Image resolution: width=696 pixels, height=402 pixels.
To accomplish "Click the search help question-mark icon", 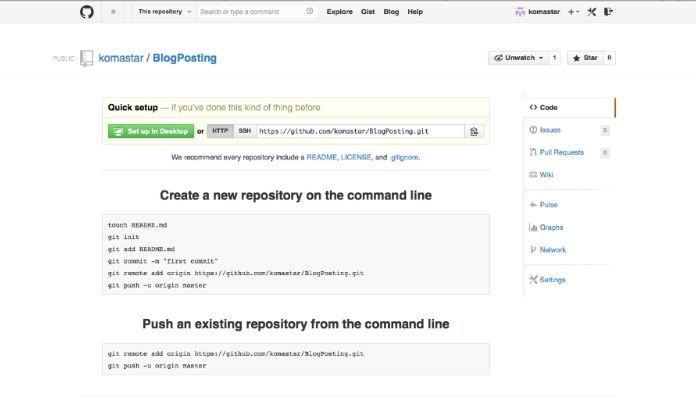I will 309,12.
